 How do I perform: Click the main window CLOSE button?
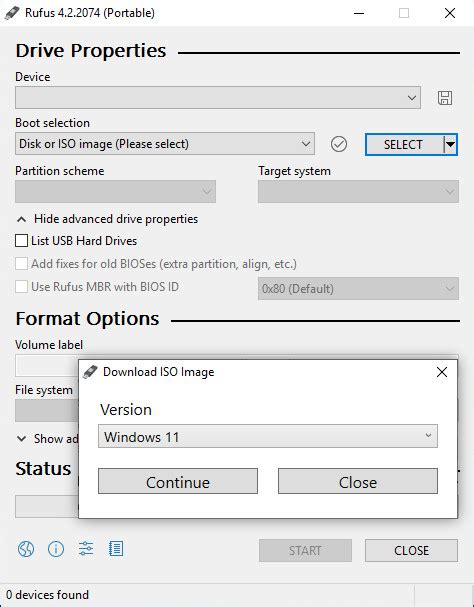click(x=411, y=550)
